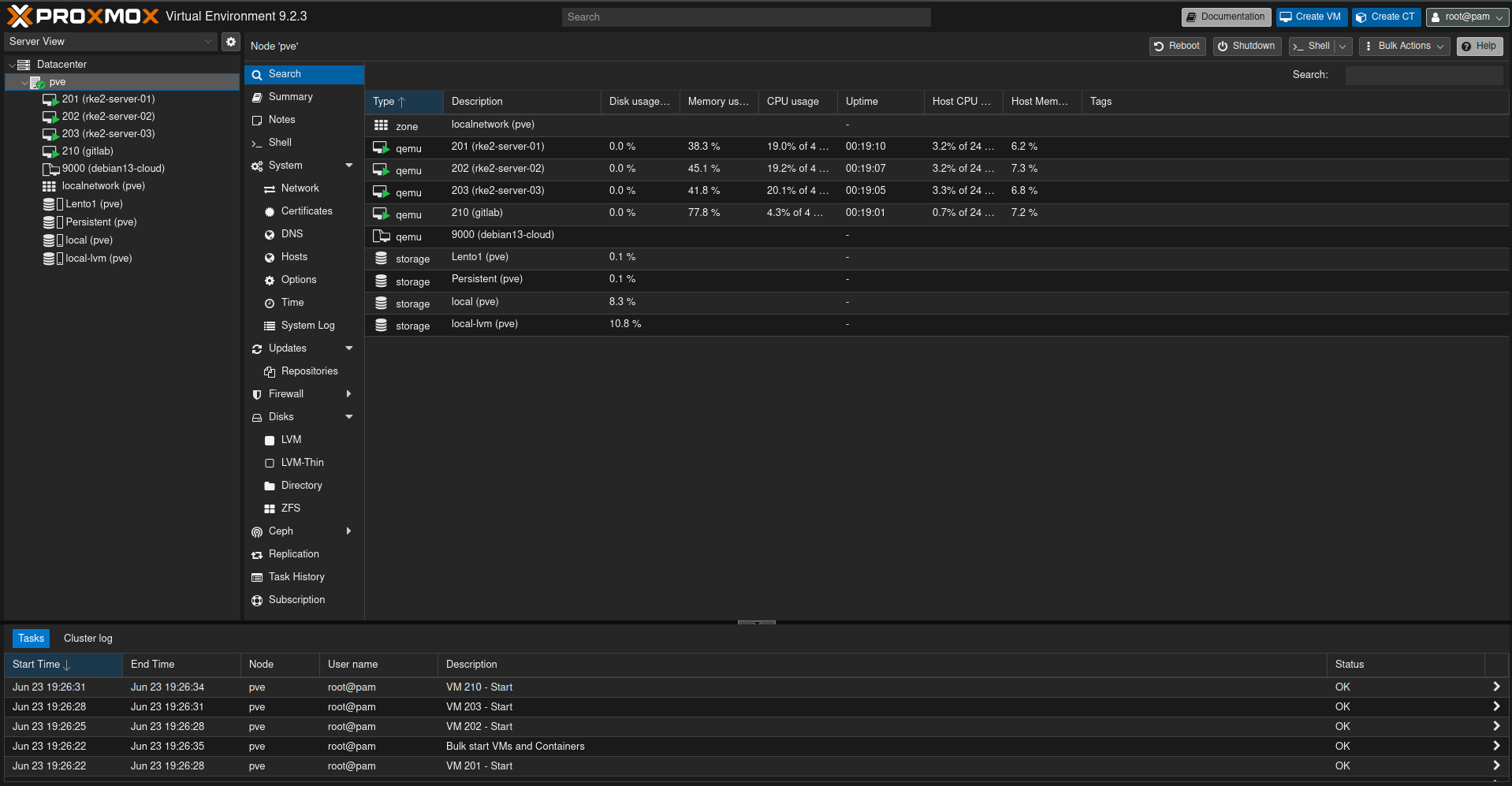Click the Directory folder icon
This screenshot has height=786, width=1512.
coord(270,486)
